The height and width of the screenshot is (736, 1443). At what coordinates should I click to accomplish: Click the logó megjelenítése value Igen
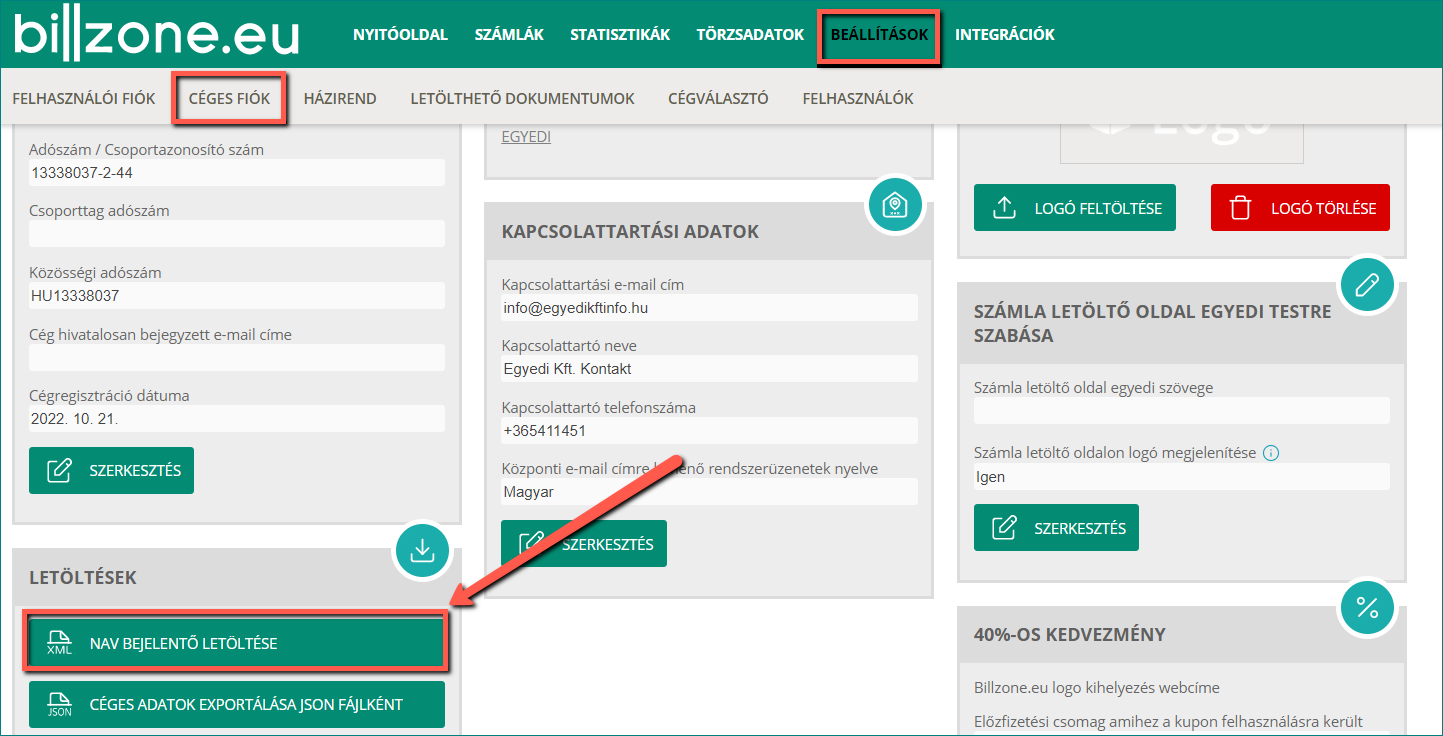point(1182,477)
